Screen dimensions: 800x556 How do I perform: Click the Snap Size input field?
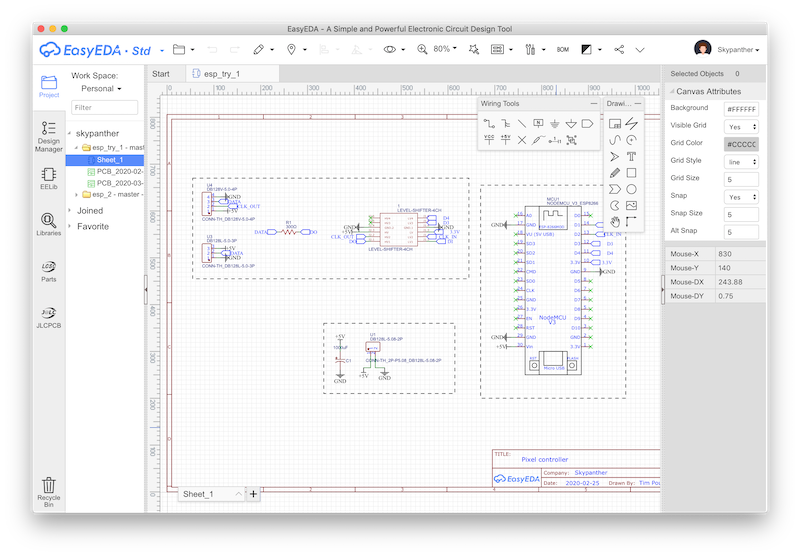click(x=741, y=215)
